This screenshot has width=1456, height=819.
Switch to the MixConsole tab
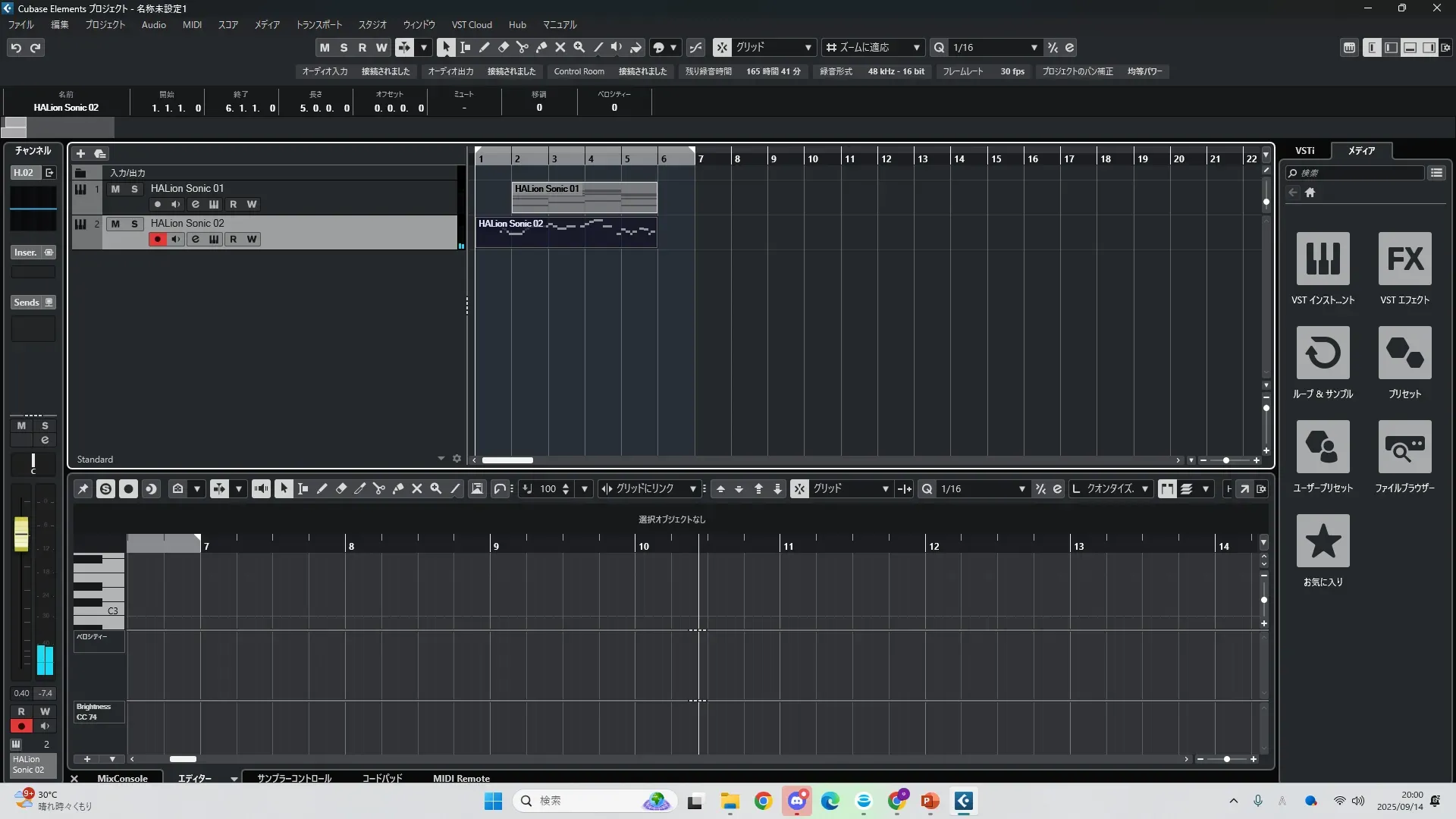[x=122, y=778]
